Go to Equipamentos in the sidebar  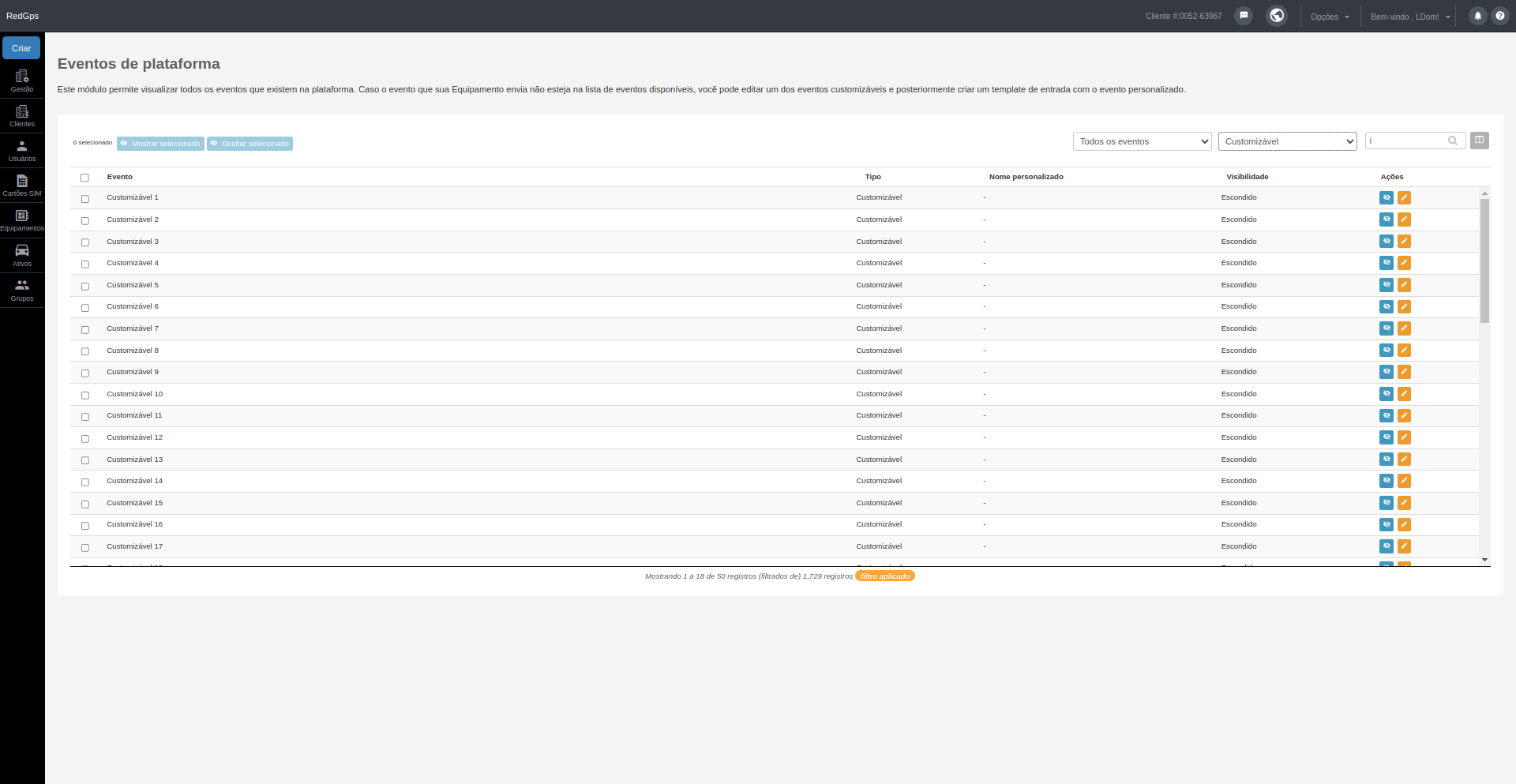[x=22, y=221]
